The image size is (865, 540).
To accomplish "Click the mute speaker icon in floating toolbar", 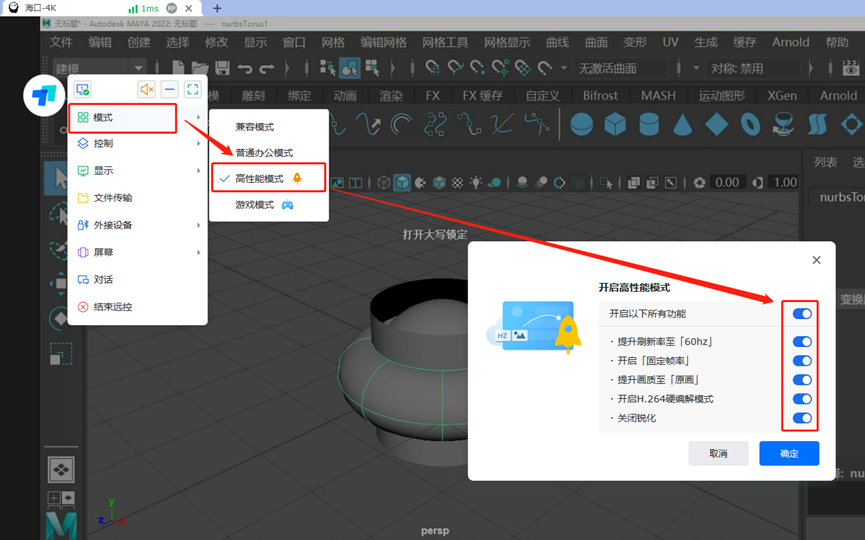I will [x=147, y=90].
